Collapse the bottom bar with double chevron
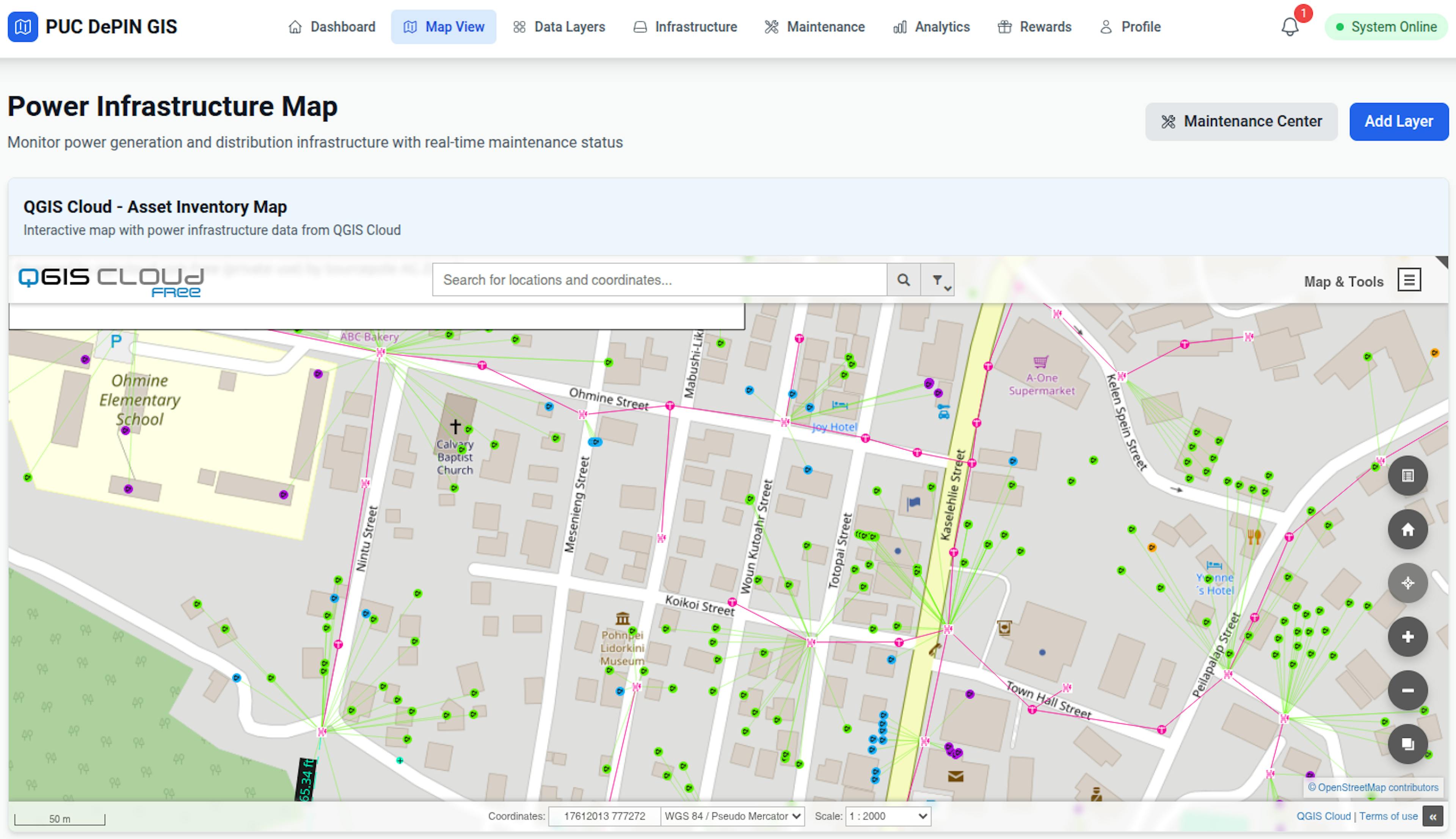 pyautogui.click(x=1432, y=816)
